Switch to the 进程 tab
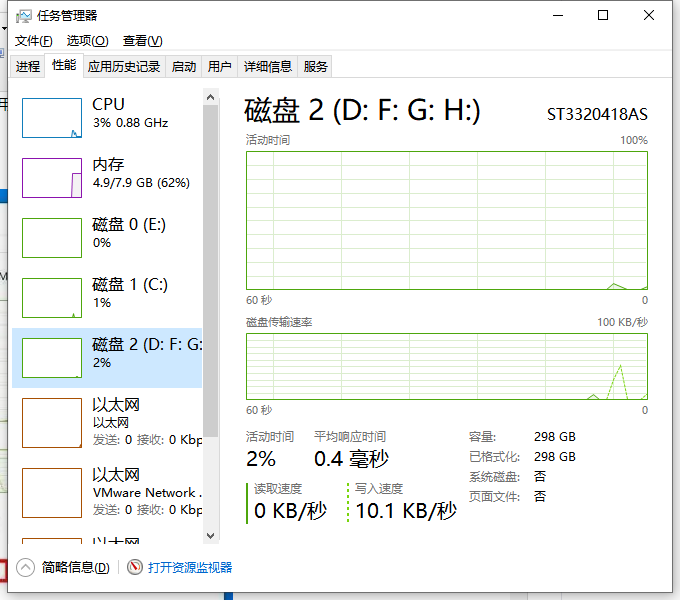The image size is (680, 600). 28,67
